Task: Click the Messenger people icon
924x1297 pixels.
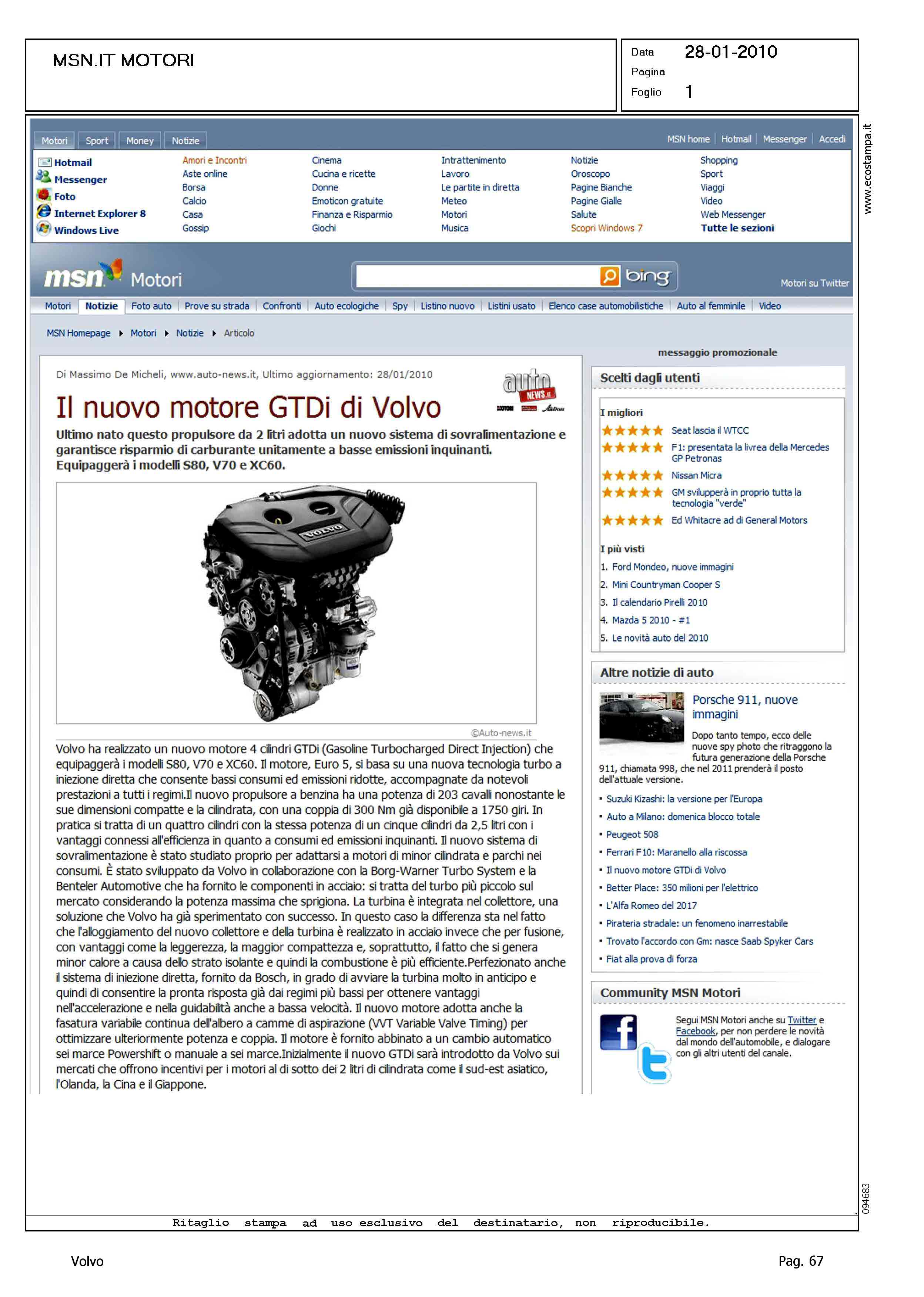Action: click(43, 177)
